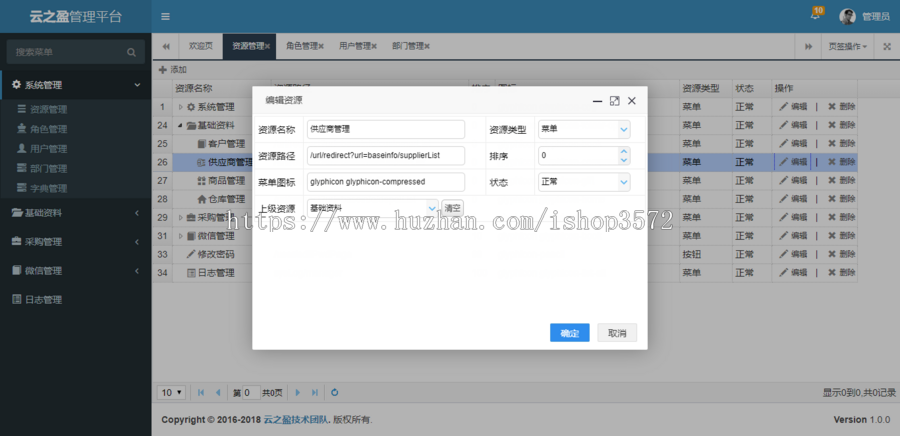900x436 pixels.
Task: Maximize the 编辑资源 dialog
Action: (614, 101)
